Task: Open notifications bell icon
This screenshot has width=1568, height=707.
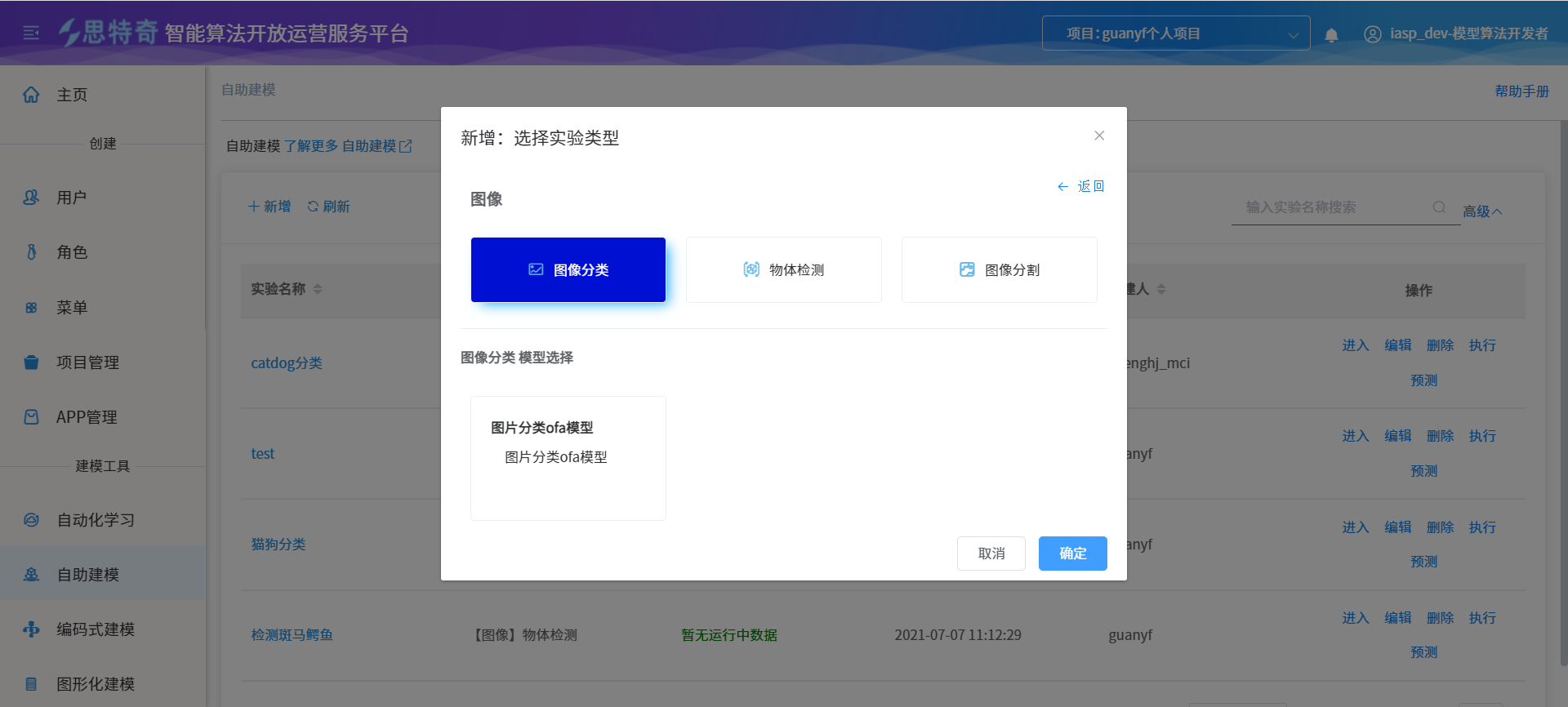Action: (1331, 34)
